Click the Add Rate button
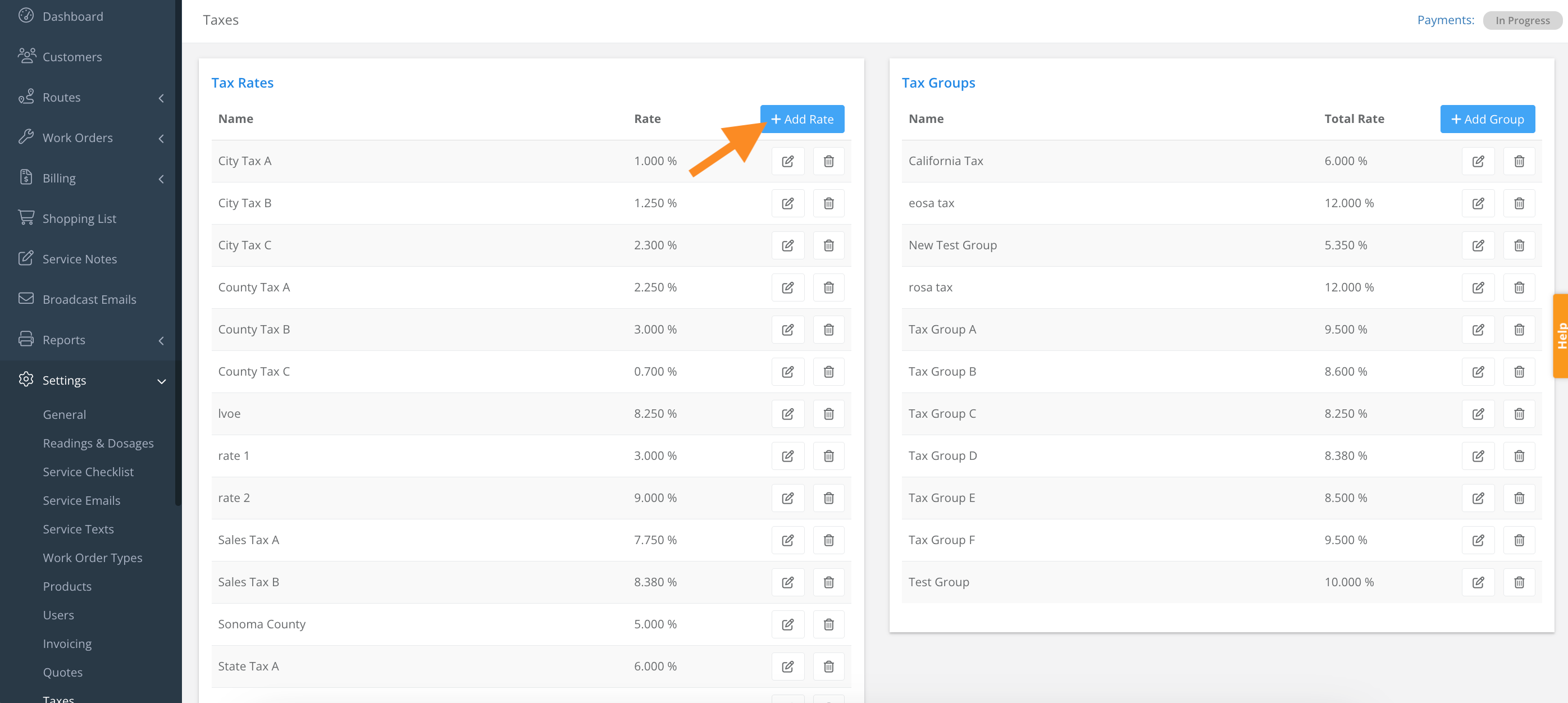1568x703 pixels. 801,119
